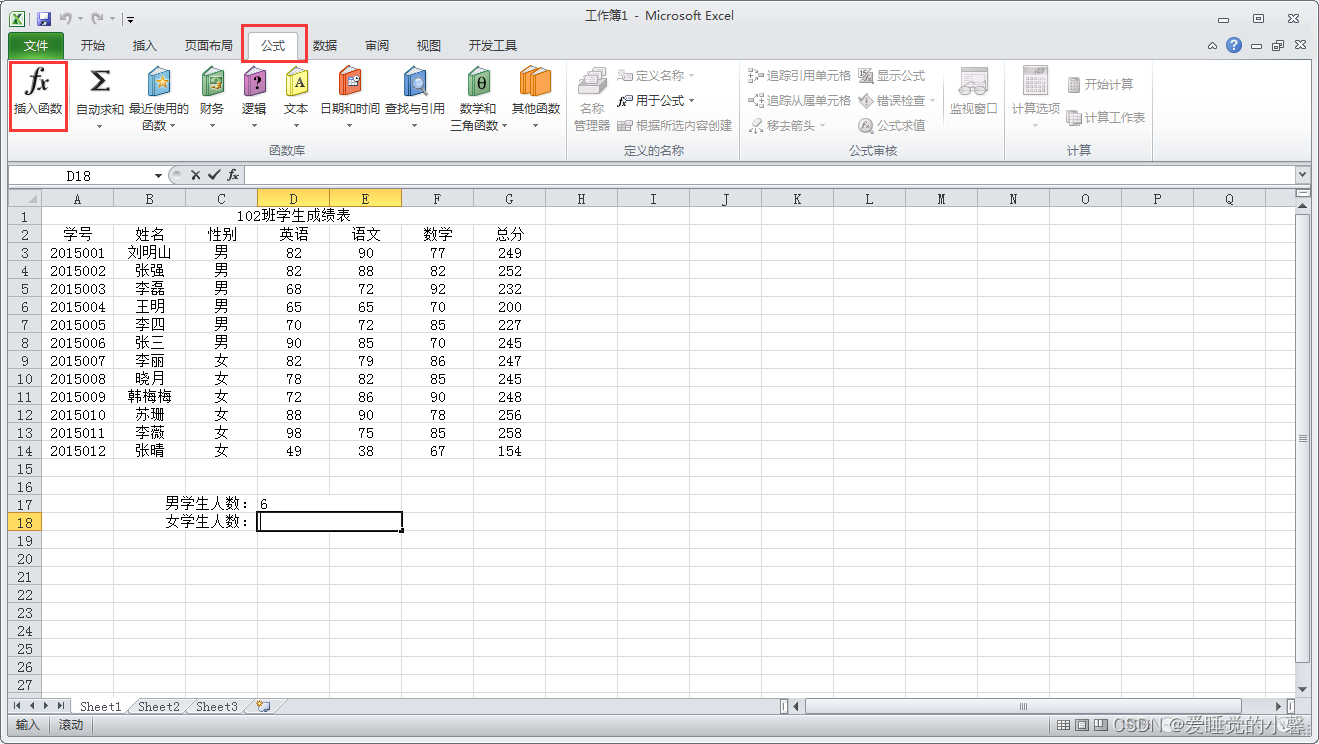Expand the Define Name (定义名称) dropdown arrow
Image resolution: width=1319 pixels, height=744 pixels.
click(x=691, y=76)
